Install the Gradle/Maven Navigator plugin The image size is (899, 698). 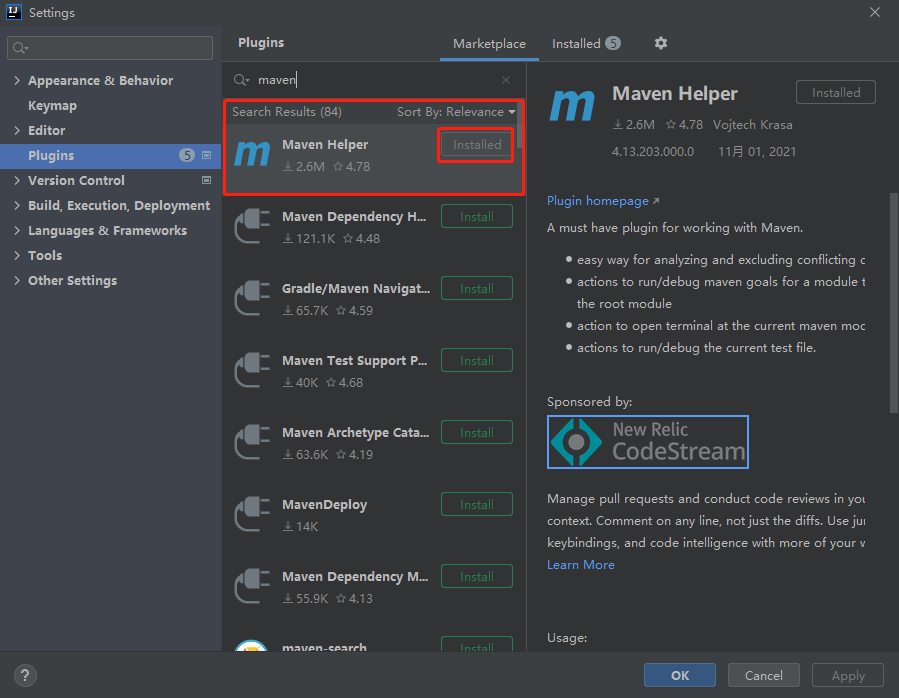[476, 288]
